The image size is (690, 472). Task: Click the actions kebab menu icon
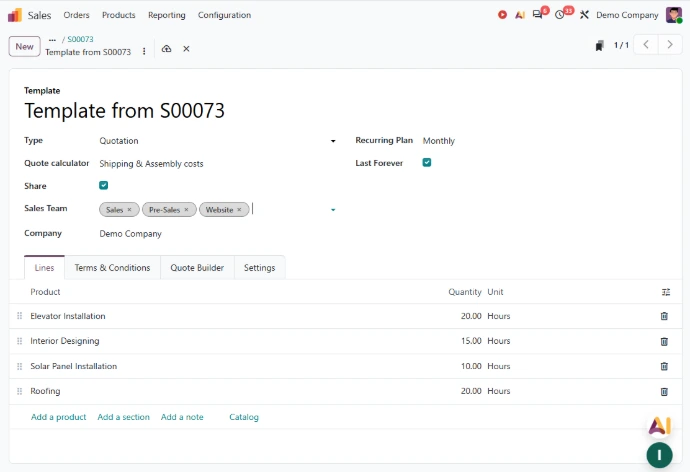coord(144,51)
